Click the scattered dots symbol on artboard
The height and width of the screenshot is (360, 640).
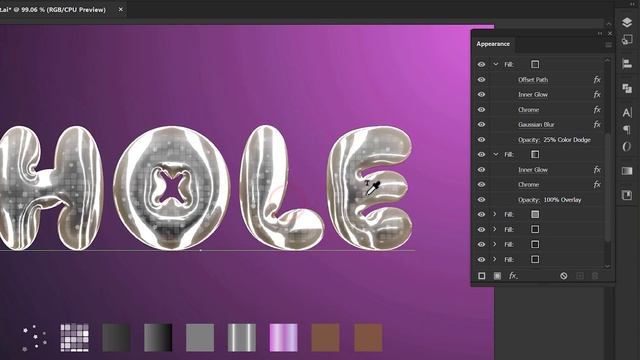coord(34,338)
